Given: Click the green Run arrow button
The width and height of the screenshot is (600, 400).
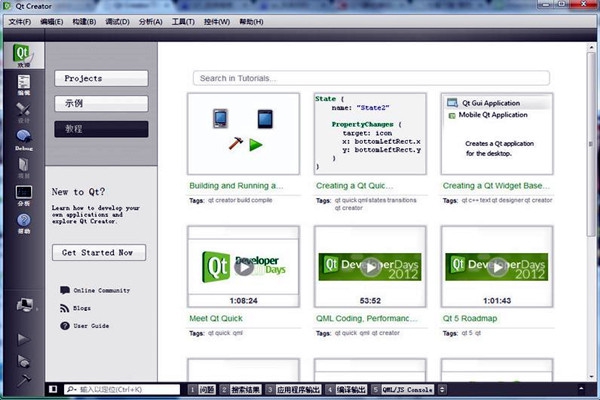Looking at the screenshot, I should pos(23,339).
